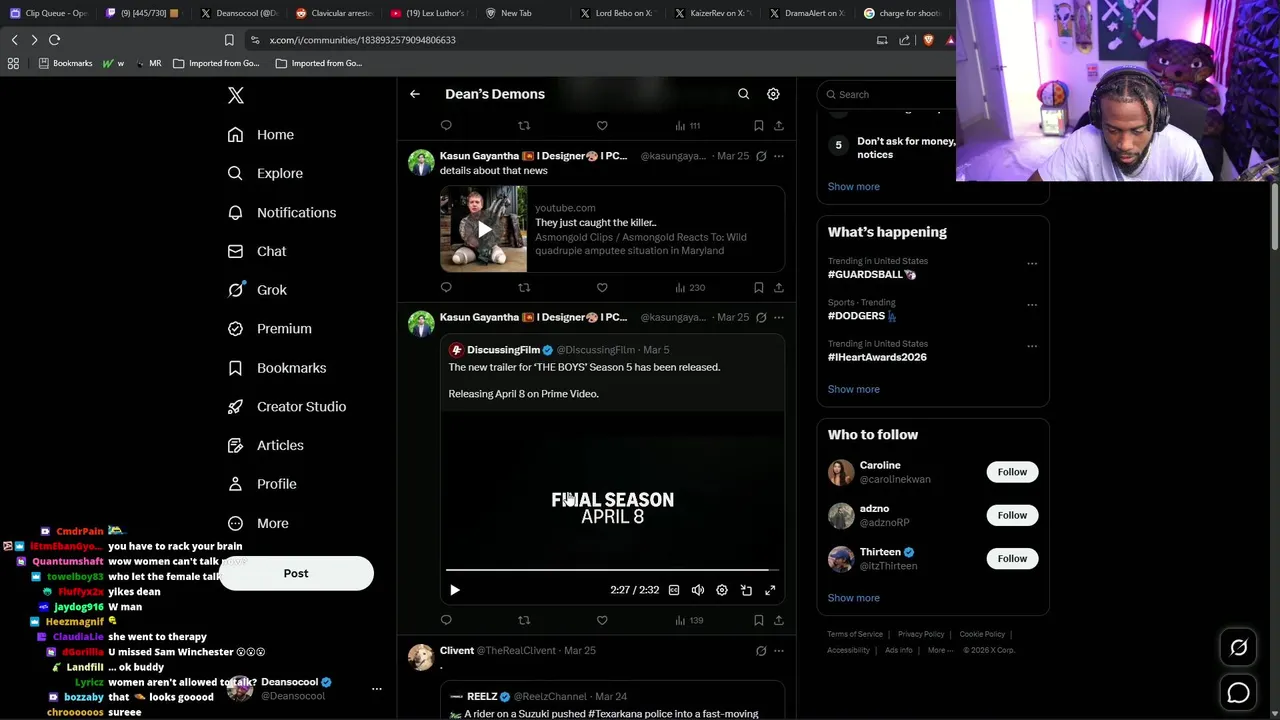Mute the trailer video volume
The image size is (1280, 720).
[x=698, y=590]
